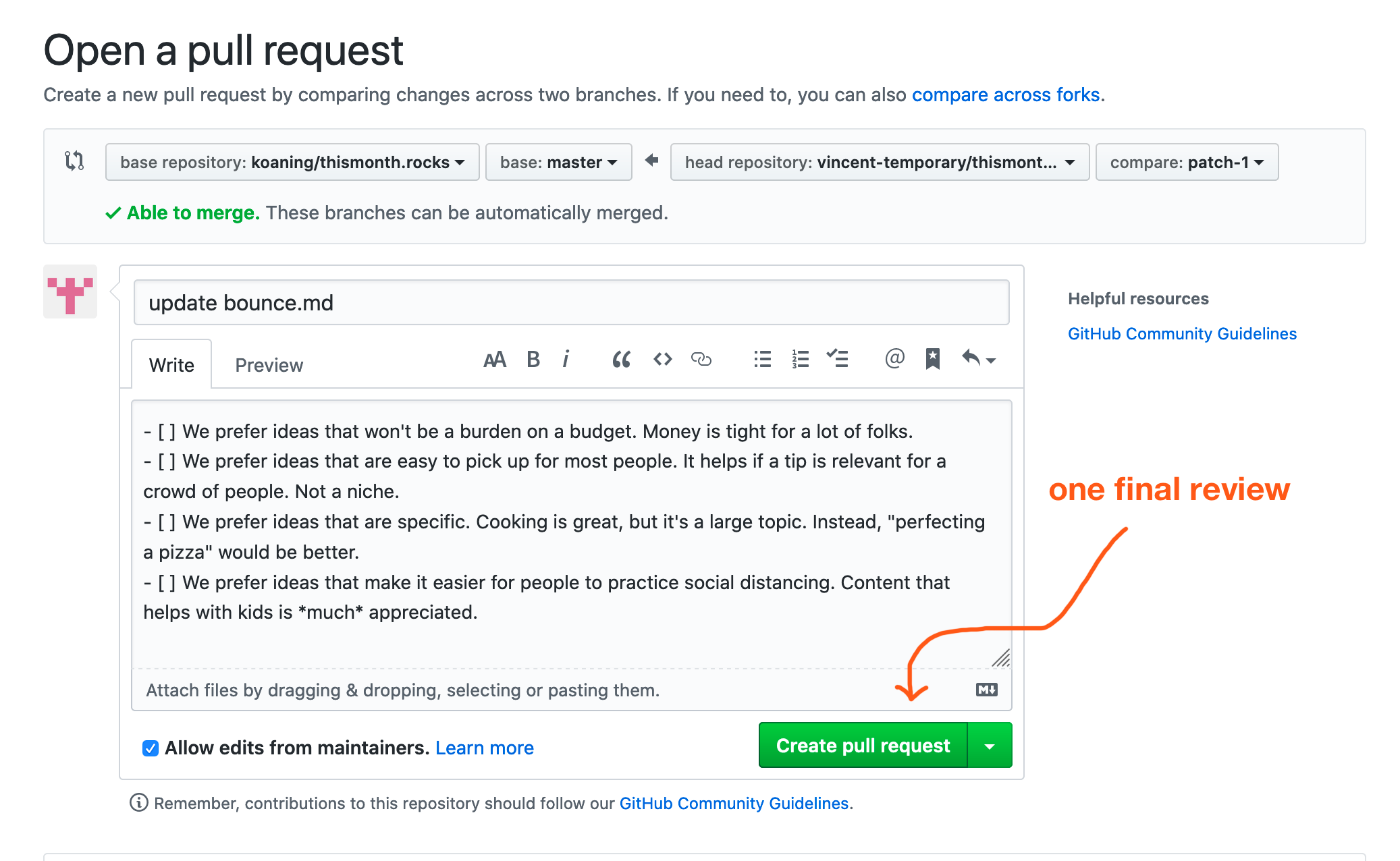Uncheck Allow edits from maintainers
The width and height of the screenshot is (1400, 861).
[x=151, y=748]
